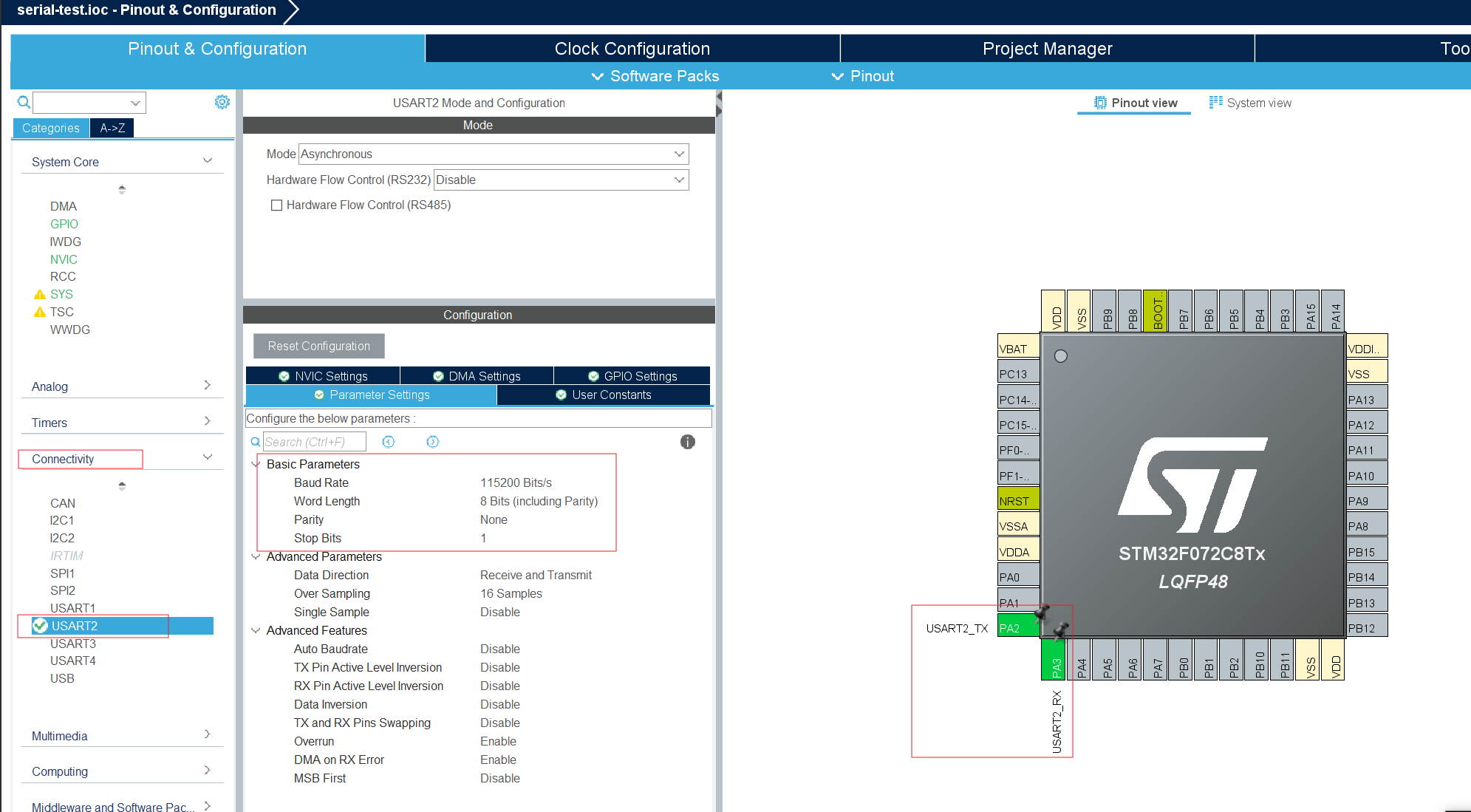Viewport: 1471px width, 812px height.
Task: Click the magnifier search icon above Categories
Action: (24, 102)
